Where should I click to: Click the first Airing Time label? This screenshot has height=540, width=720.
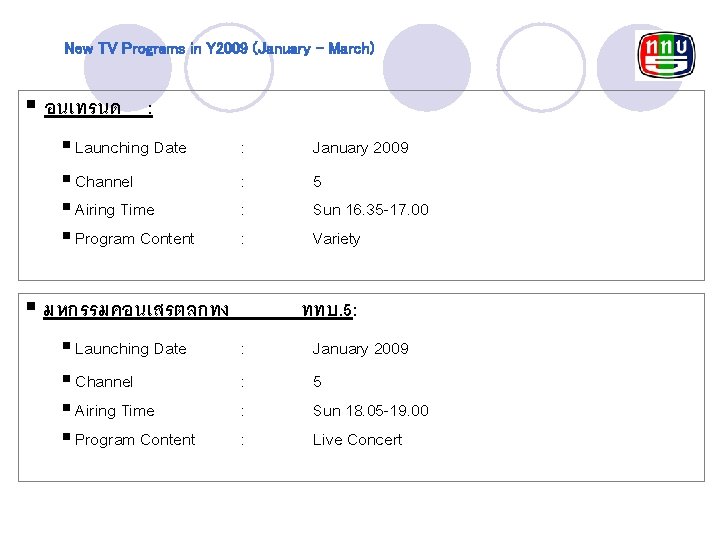click(114, 210)
